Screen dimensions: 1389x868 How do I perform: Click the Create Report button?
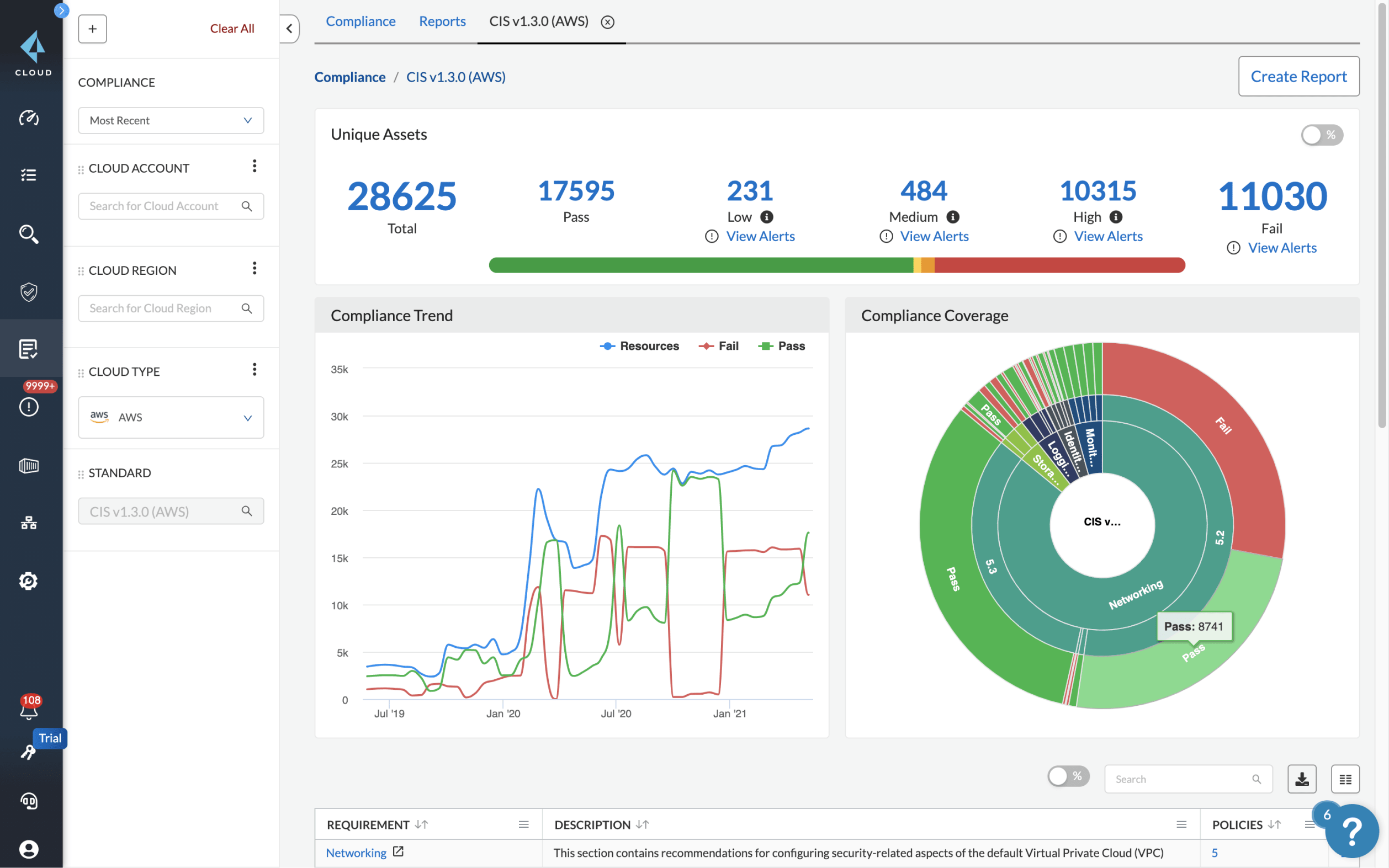[1298, 76]
